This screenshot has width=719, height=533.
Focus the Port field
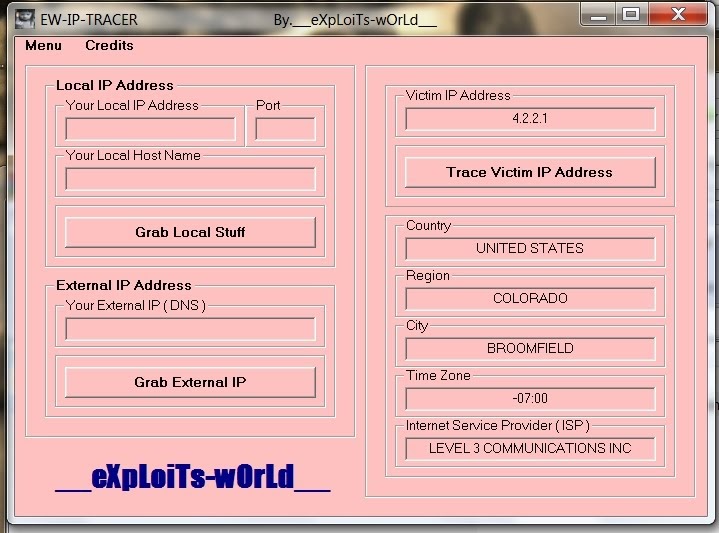click(x=285, y=129)
